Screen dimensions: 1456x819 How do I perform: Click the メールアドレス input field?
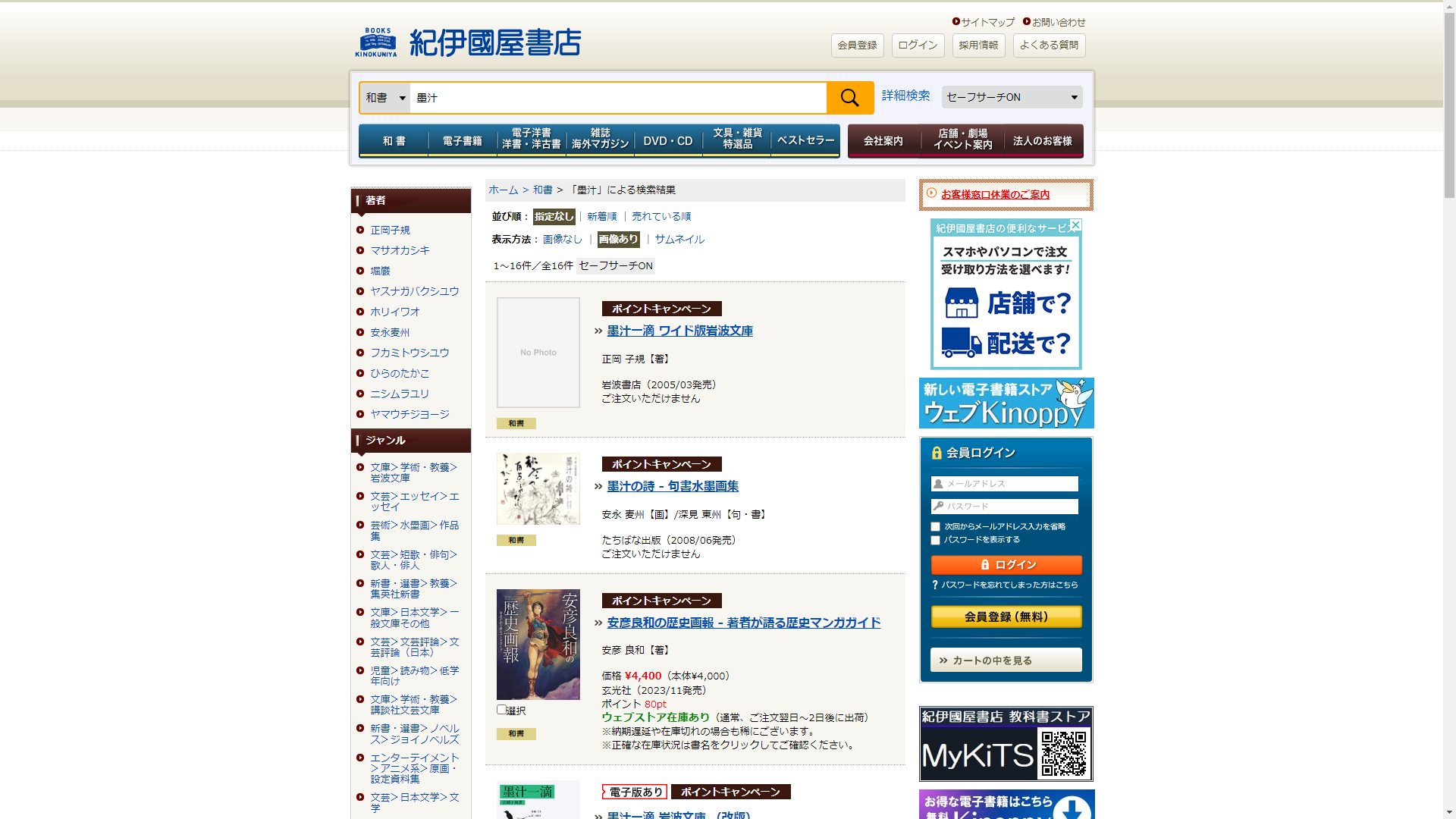pyautogui.click(x=1006, y=484)
